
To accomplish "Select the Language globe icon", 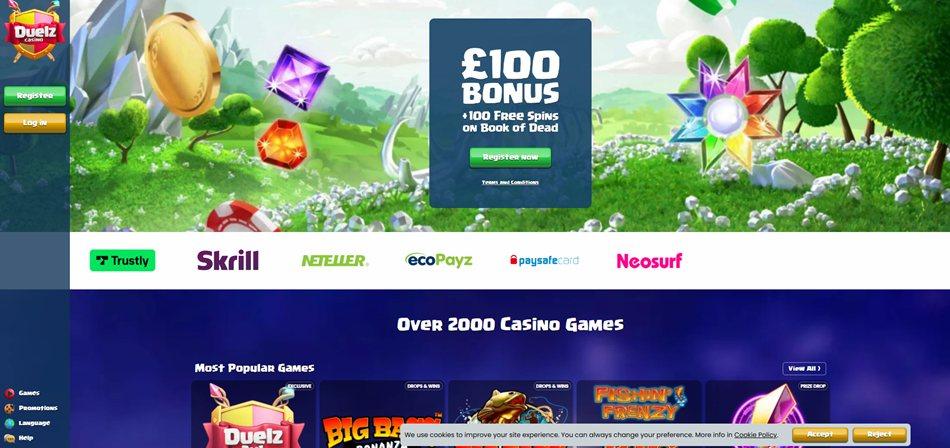I will point(9,423).
